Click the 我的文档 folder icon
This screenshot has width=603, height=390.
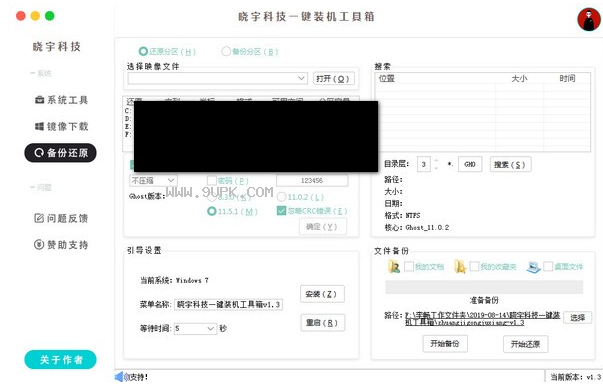[394, 266]
